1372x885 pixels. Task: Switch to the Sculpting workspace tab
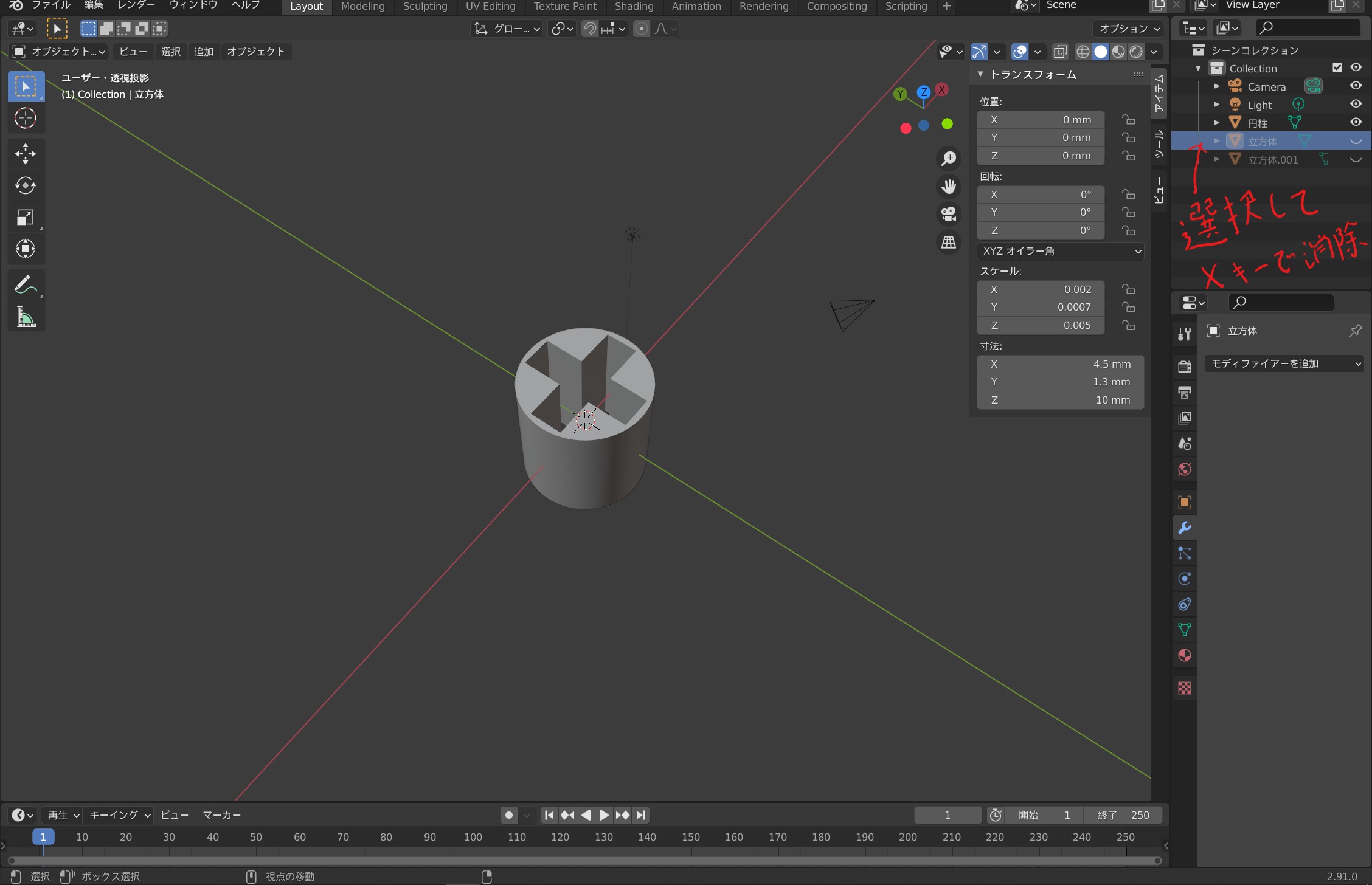tap(424, 7)
